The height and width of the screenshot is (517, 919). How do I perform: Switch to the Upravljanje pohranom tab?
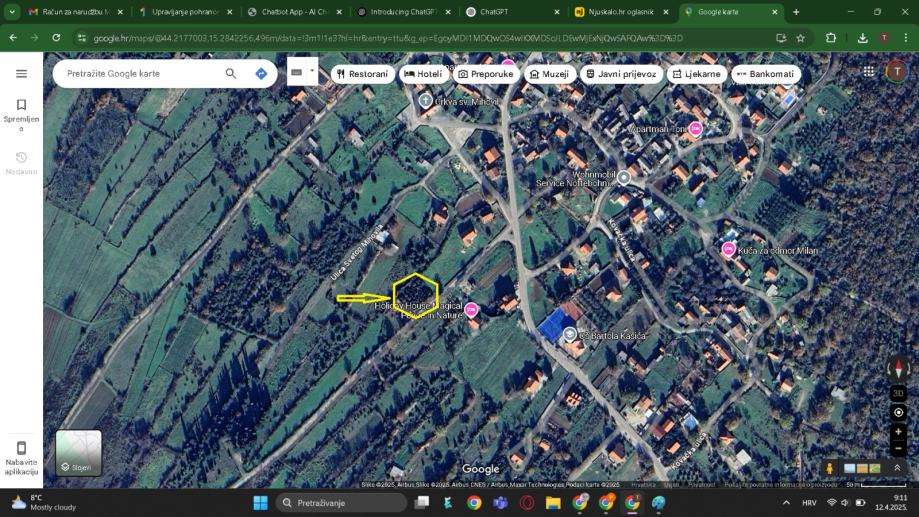[x=186, y=12]
